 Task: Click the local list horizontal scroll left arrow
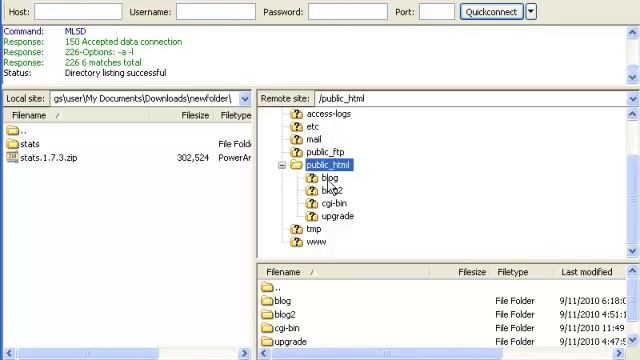(x=9, y=353)
